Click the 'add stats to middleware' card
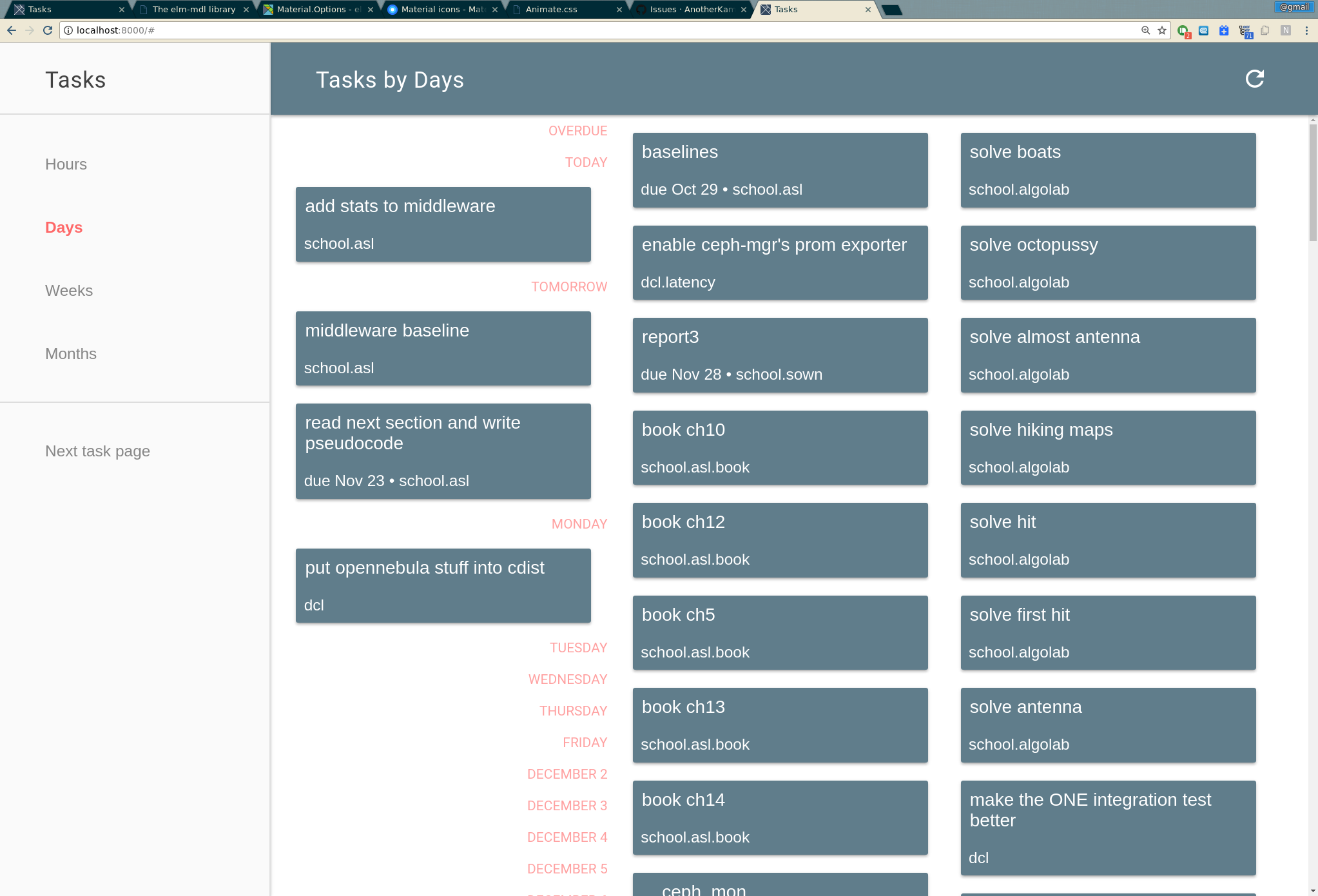This screenshot has width=1318, height=896. [x=443, y=224]
